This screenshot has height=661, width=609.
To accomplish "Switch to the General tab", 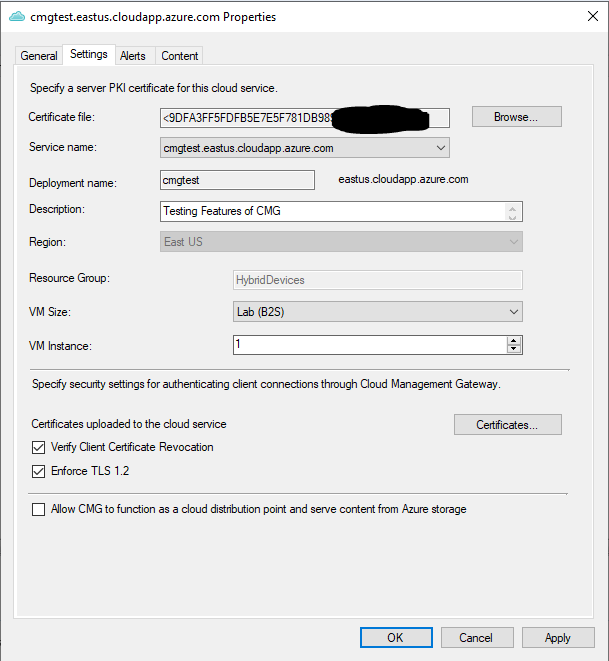I will click(39, 56).
